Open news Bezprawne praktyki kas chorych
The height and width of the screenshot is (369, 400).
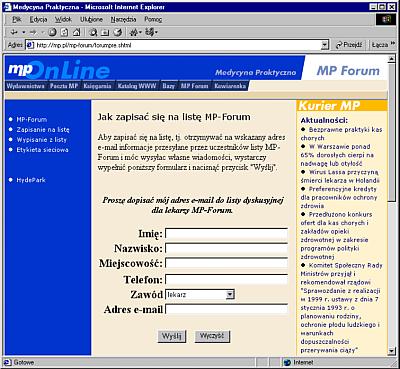(x=341, y=134)
